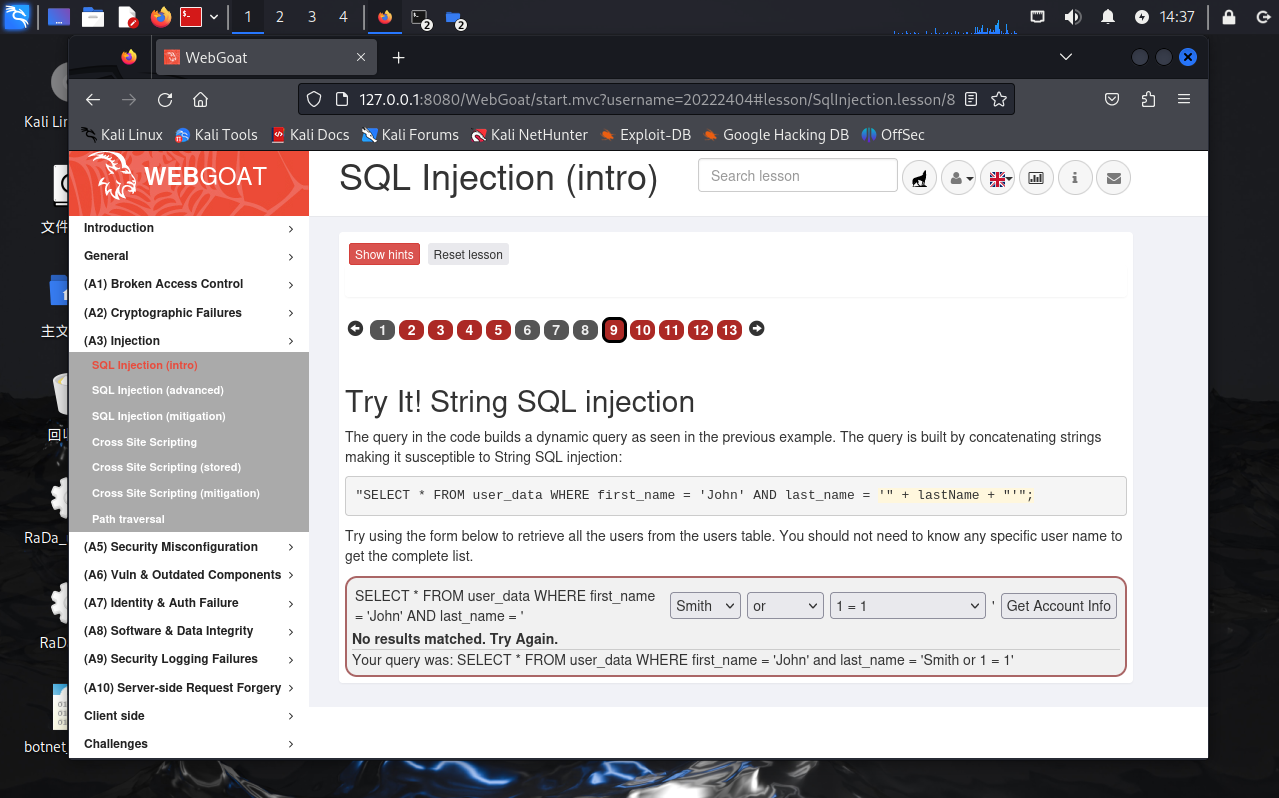Open Cross Site Scripting lesson

(144, 442)
